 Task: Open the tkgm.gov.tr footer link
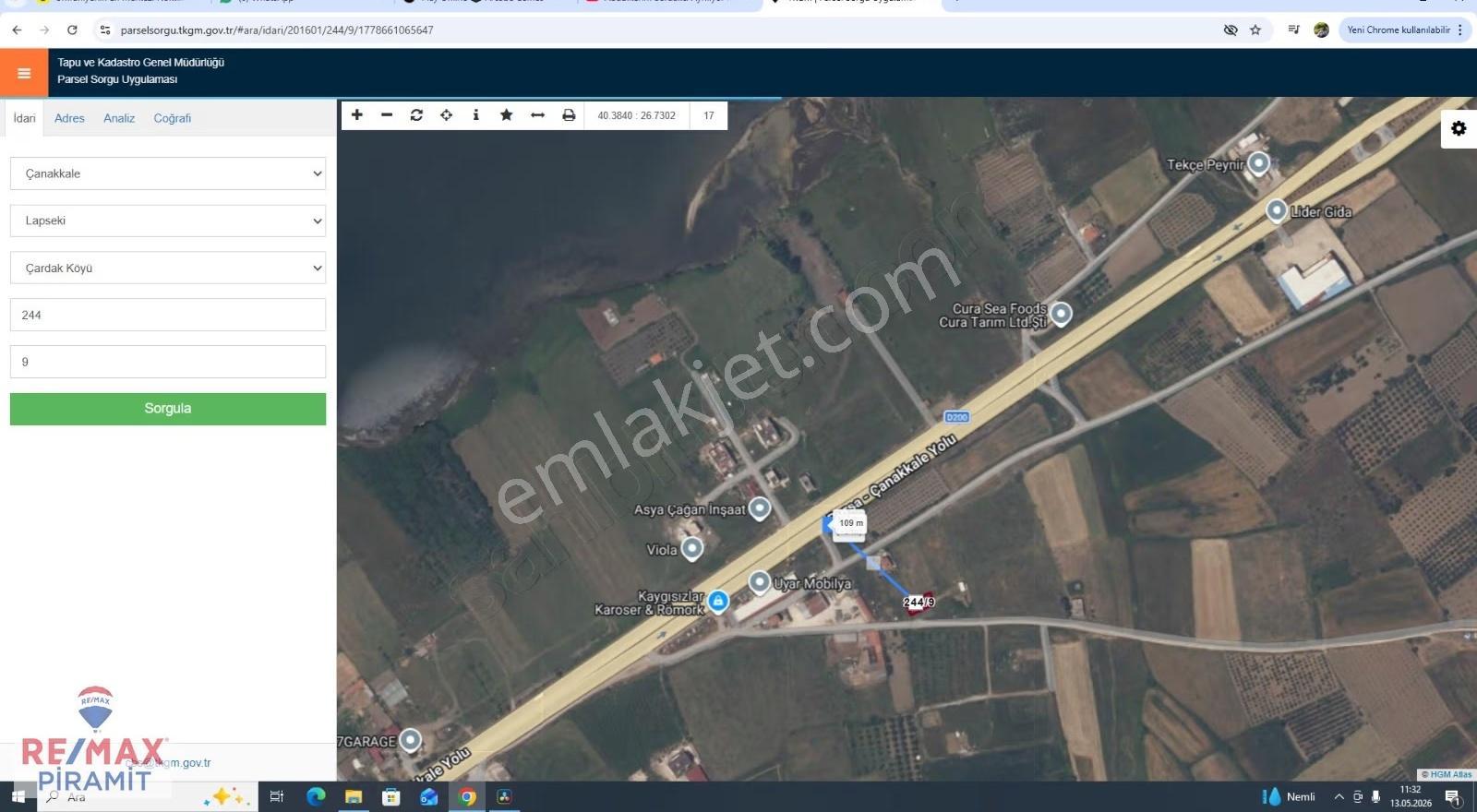tap(168, 763)
